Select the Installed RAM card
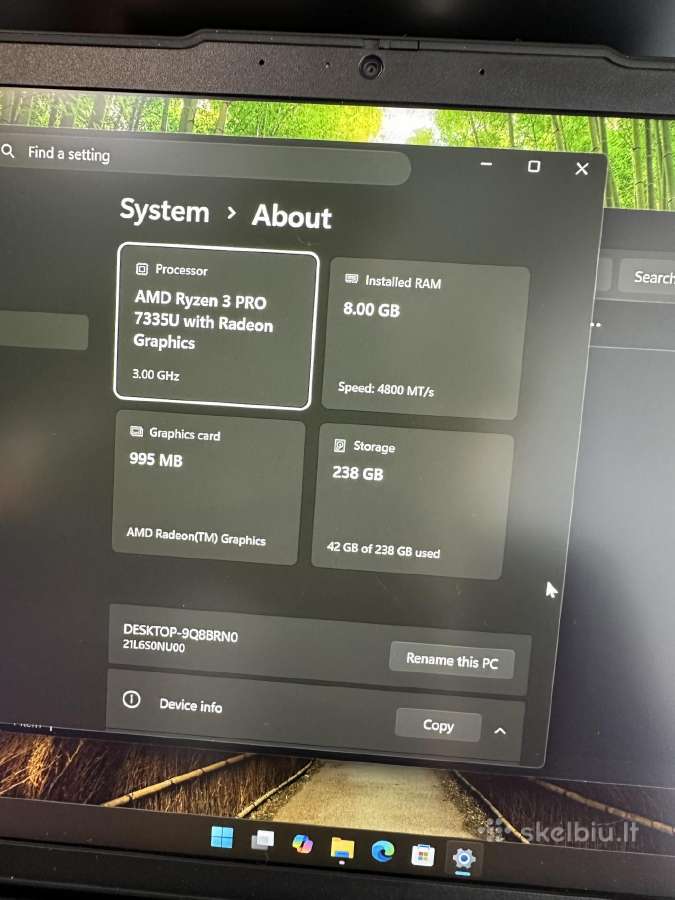675x900 pixels. point(425,339)
